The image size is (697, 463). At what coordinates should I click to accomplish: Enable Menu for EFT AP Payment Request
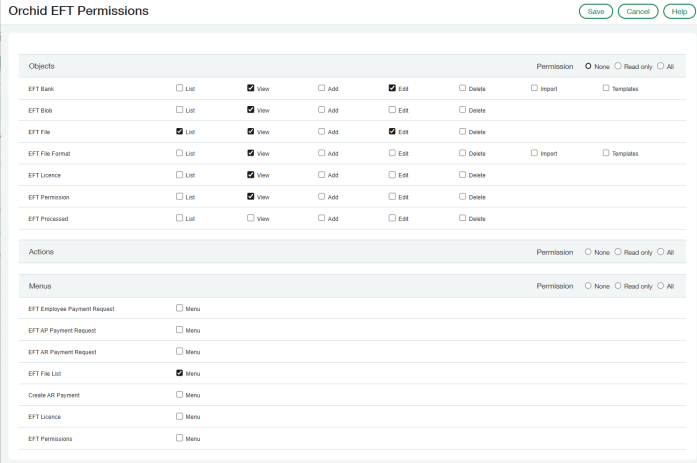click(x=180, y=330)
